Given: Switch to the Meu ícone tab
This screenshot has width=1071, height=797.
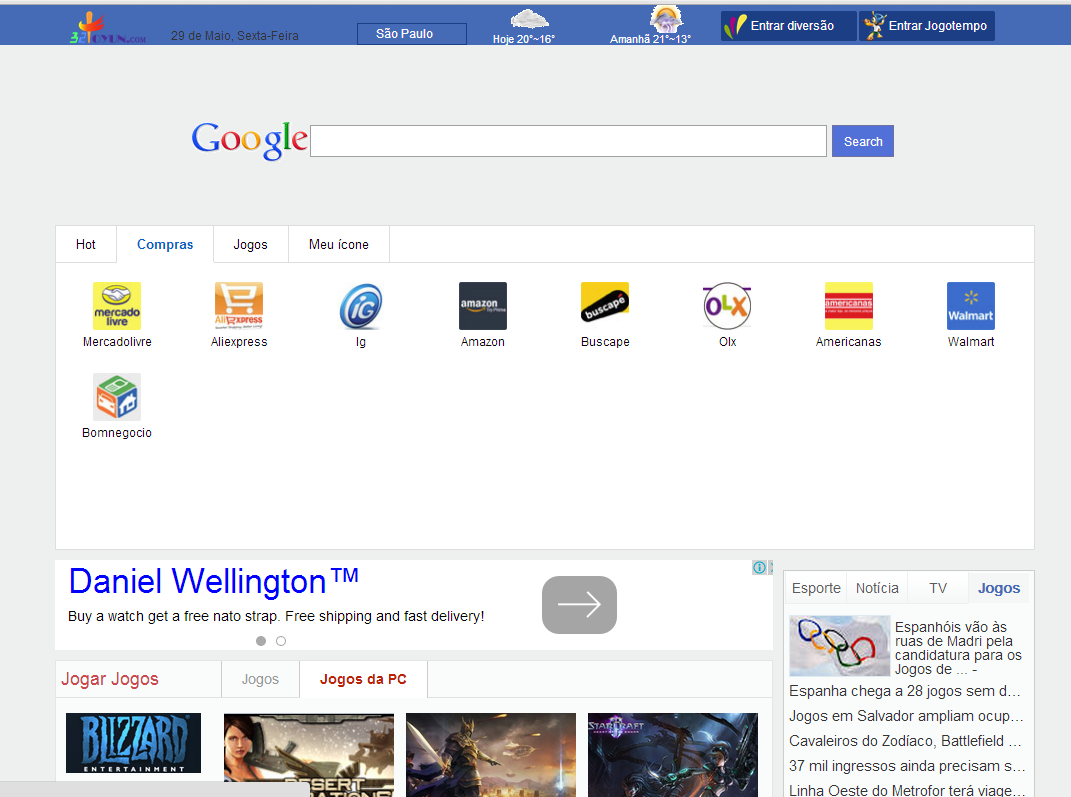Looking at the screenshot, I should tap(339, 244).
